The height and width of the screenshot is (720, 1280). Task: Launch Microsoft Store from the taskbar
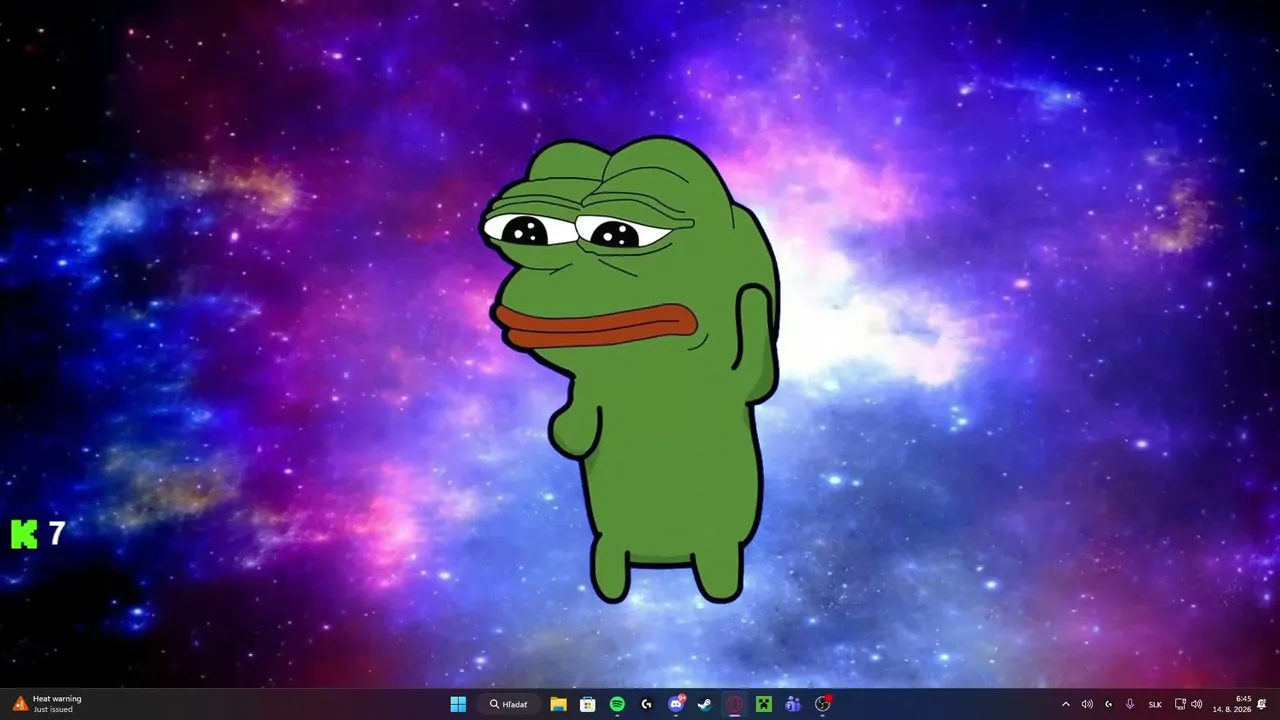(588, 704)
